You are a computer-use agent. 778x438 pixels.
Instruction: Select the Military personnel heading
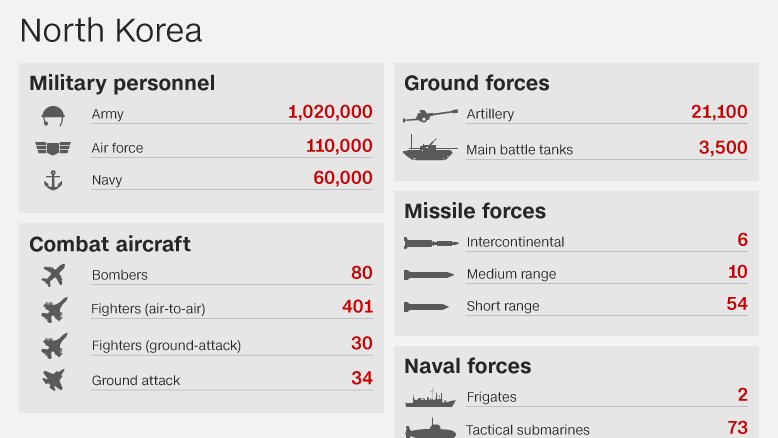coord(122,83)
